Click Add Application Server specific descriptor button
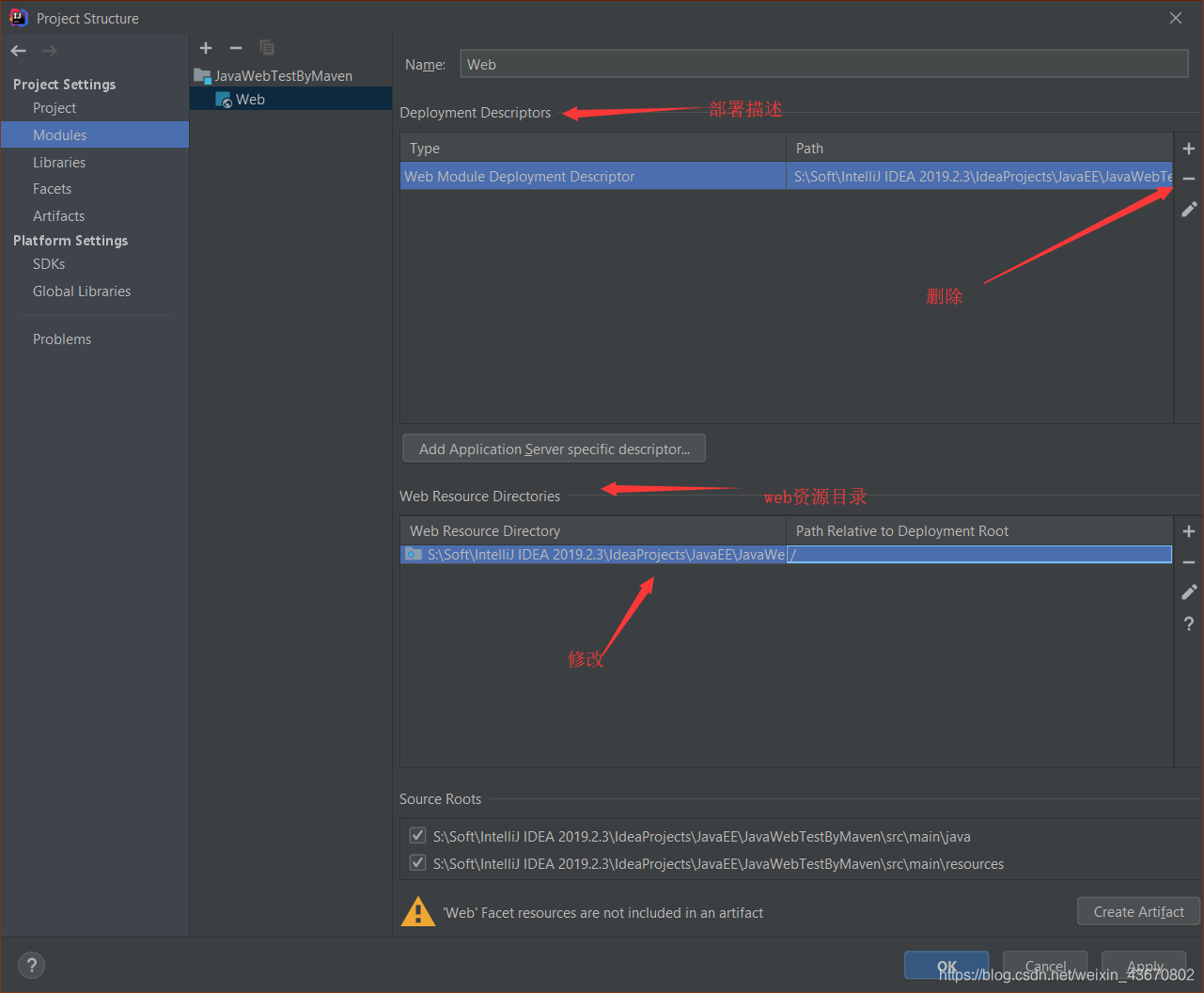This screenshot has width=1204, height=993. [555, 449]
